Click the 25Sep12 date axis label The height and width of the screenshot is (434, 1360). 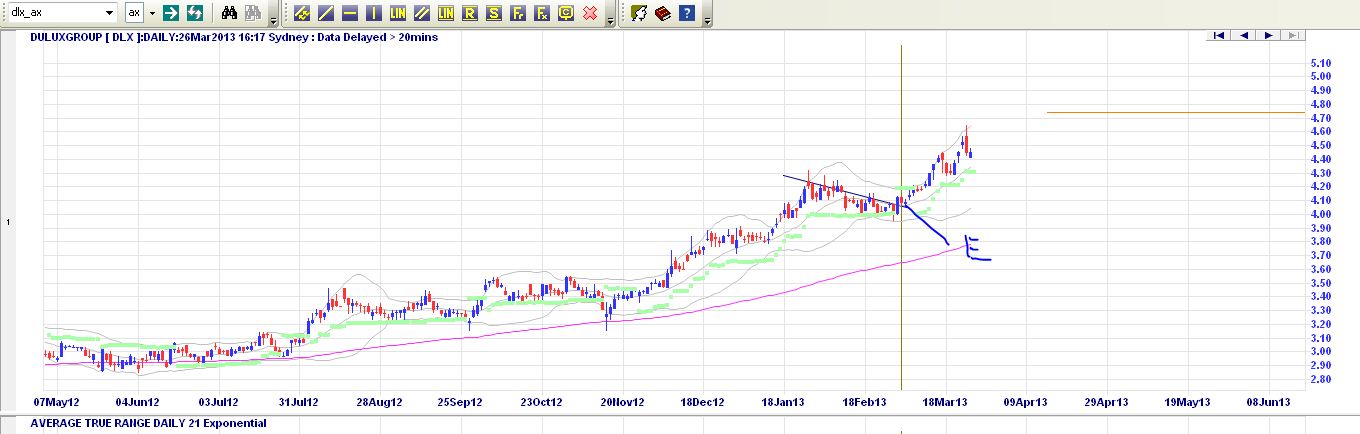pyautogui.click(x=461, y=402)
